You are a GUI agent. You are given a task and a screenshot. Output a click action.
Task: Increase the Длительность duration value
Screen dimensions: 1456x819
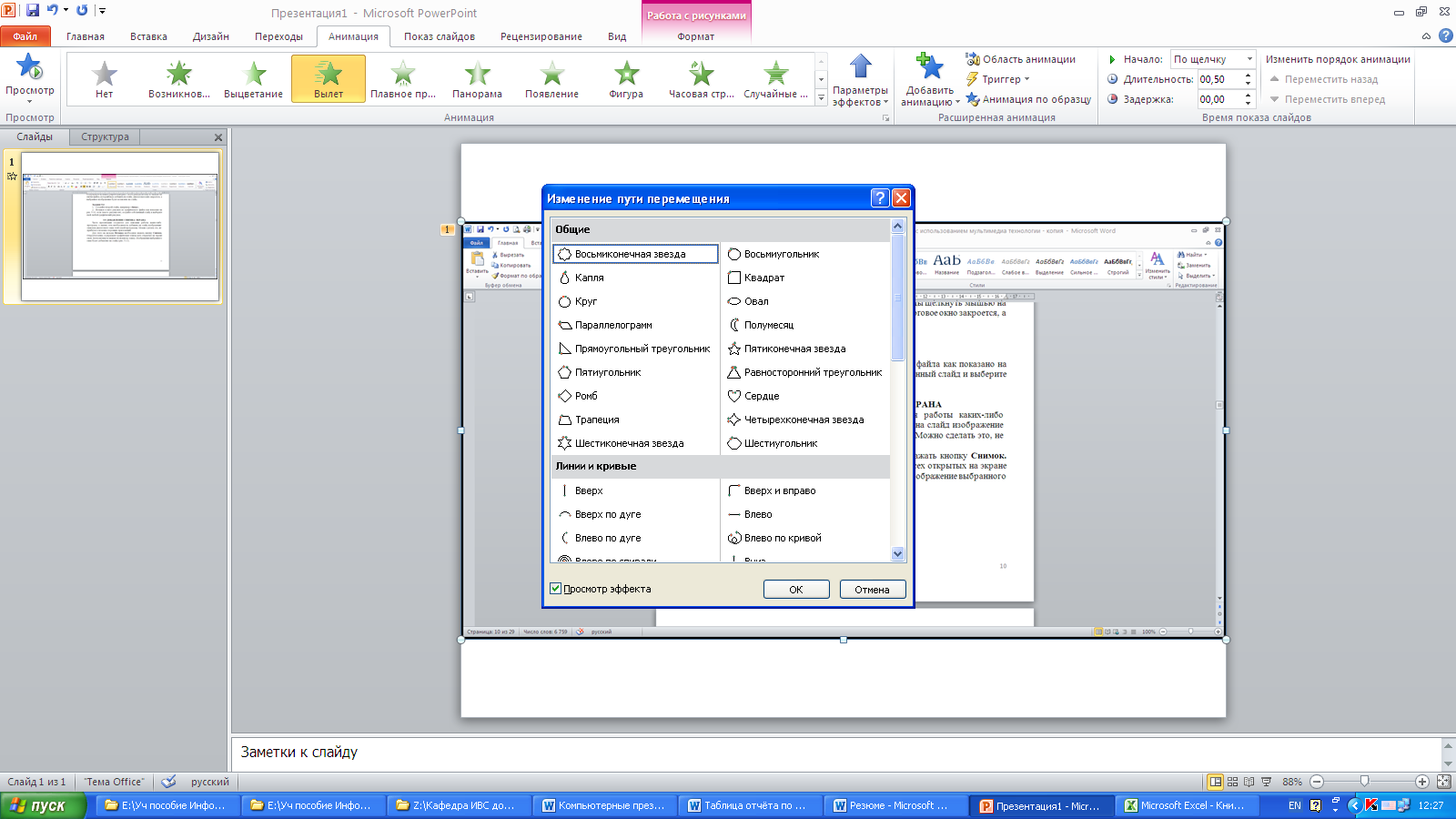coord(1249,76)
